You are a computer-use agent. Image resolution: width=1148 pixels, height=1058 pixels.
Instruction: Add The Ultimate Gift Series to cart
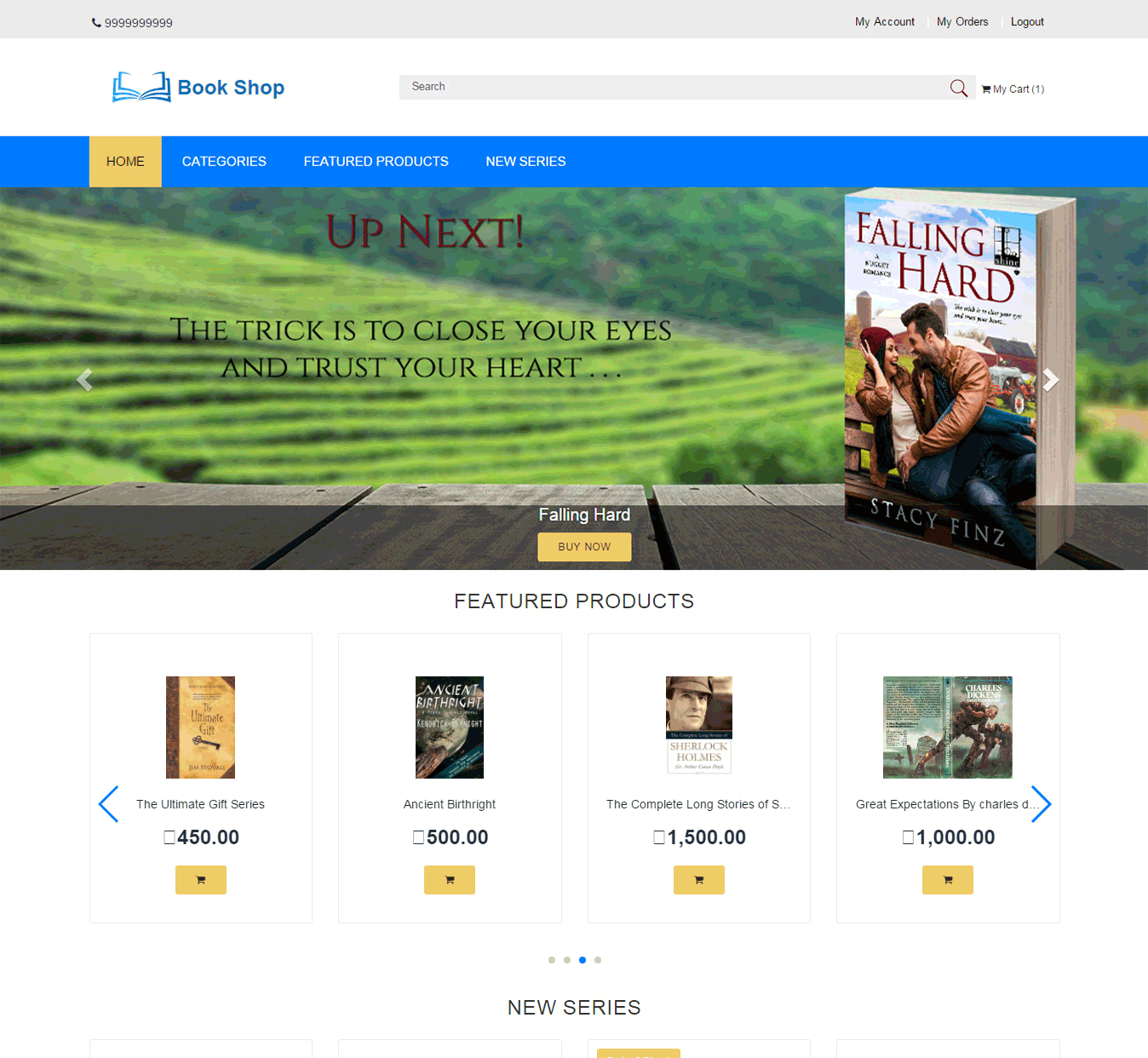pyautogui.click(x=201, y=880)
